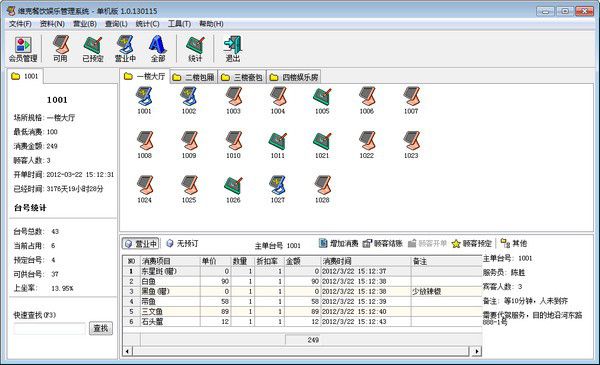Select table 1009 icon
Screen dimensions: 600x365
189,145
